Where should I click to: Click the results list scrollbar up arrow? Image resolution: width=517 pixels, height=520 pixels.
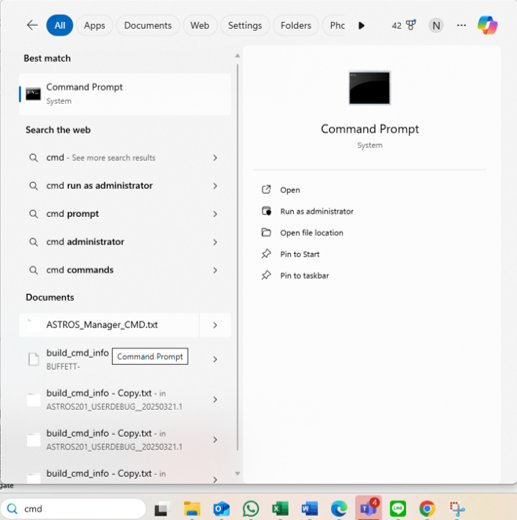coord(237,56)
